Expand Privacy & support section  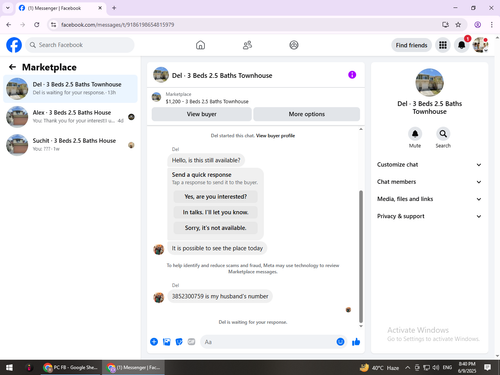(x=429, y=216)
